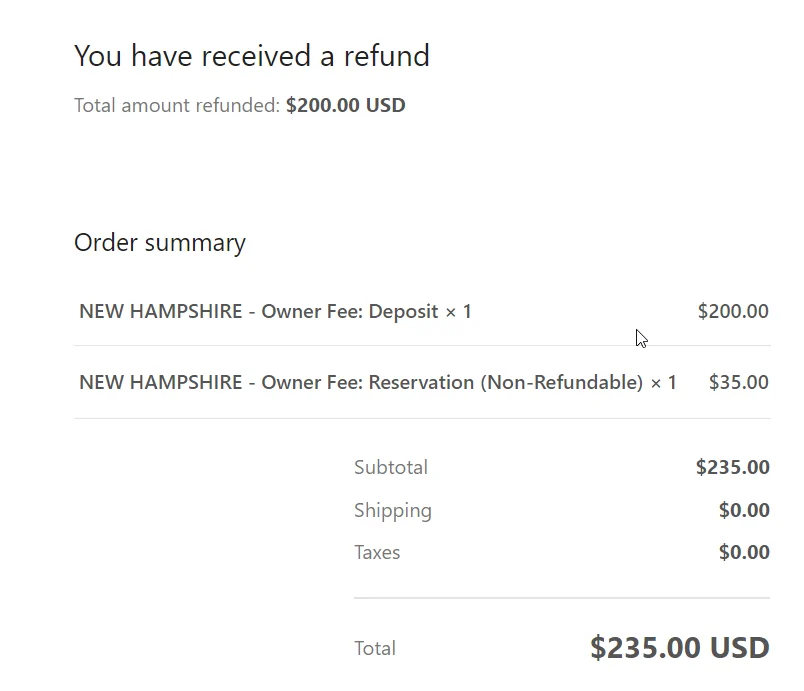The width and height of the screenshot is (804, 691).
Task: Click the divider line below the Deposit row
Action: tap(422, 346)
